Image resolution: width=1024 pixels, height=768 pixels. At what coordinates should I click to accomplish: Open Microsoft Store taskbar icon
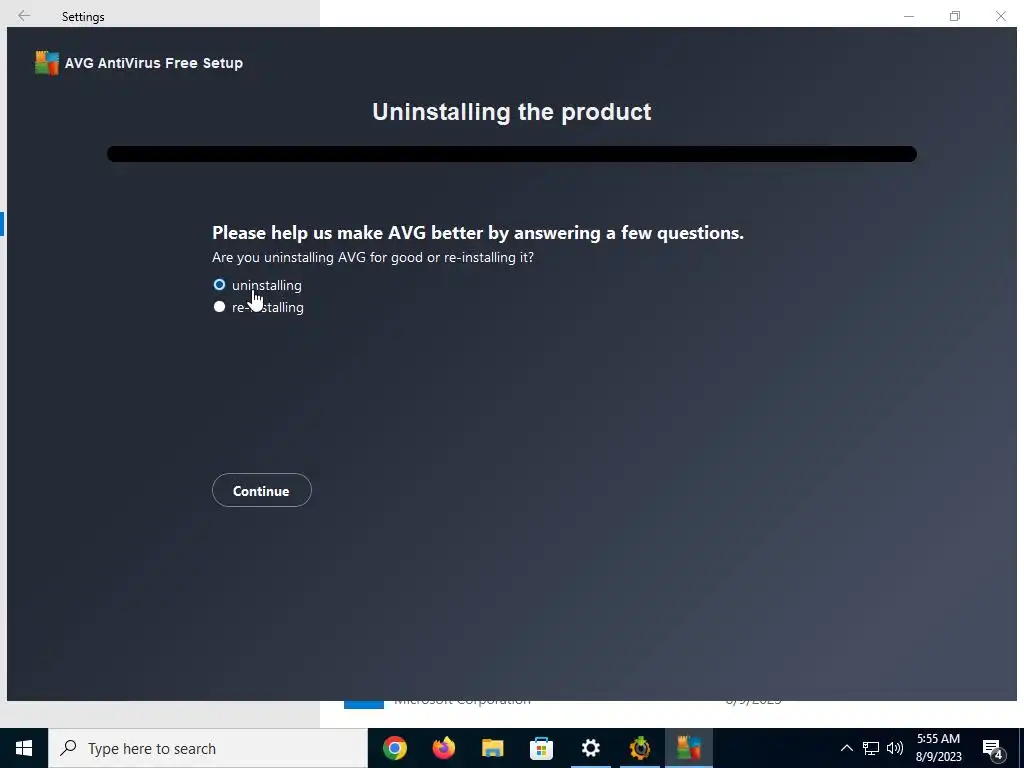[541, 748]
